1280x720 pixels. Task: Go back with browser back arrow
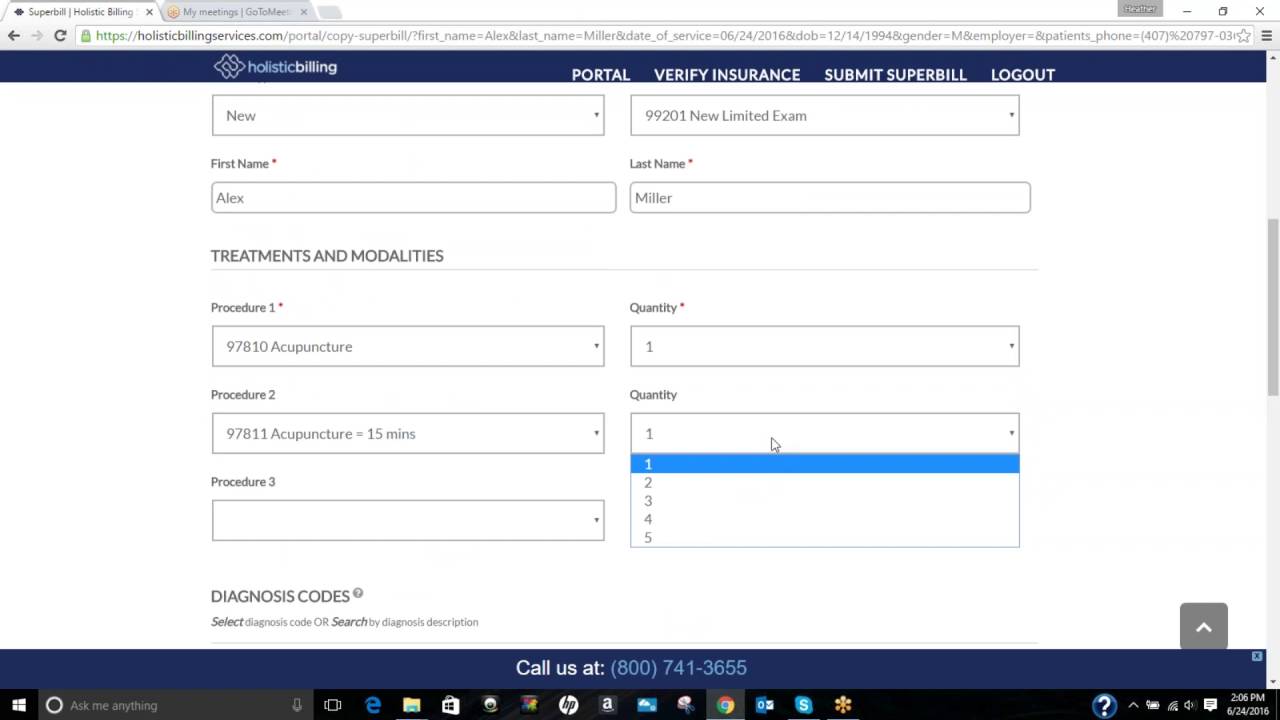coord(14,35)
